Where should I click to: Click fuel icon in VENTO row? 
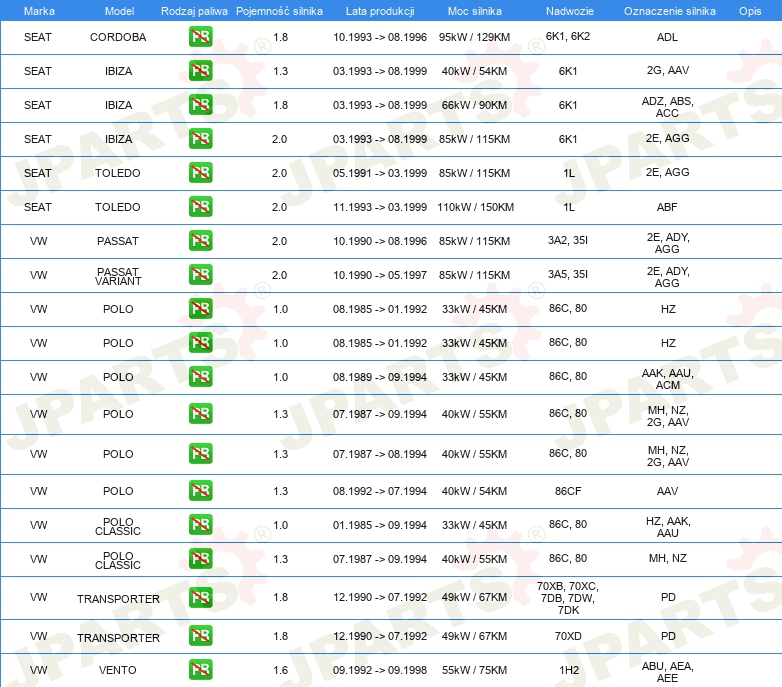(x=200, y=670)
